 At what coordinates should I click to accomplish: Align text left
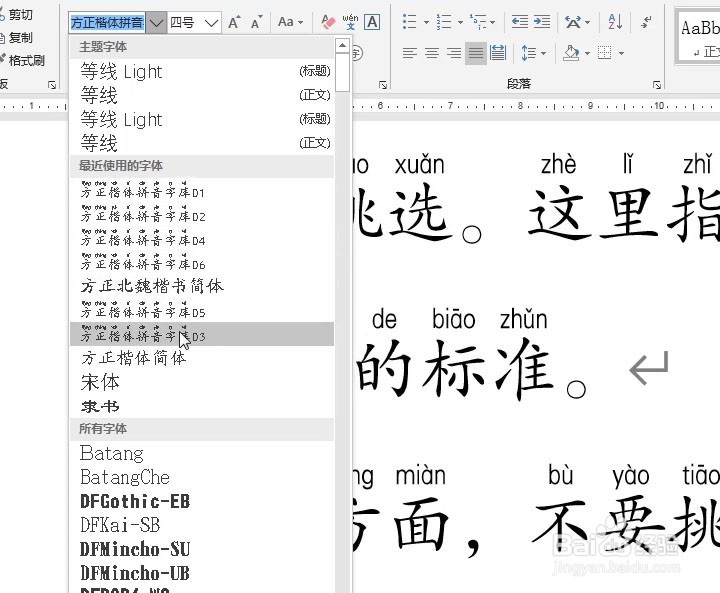click(x=410, y=53)
